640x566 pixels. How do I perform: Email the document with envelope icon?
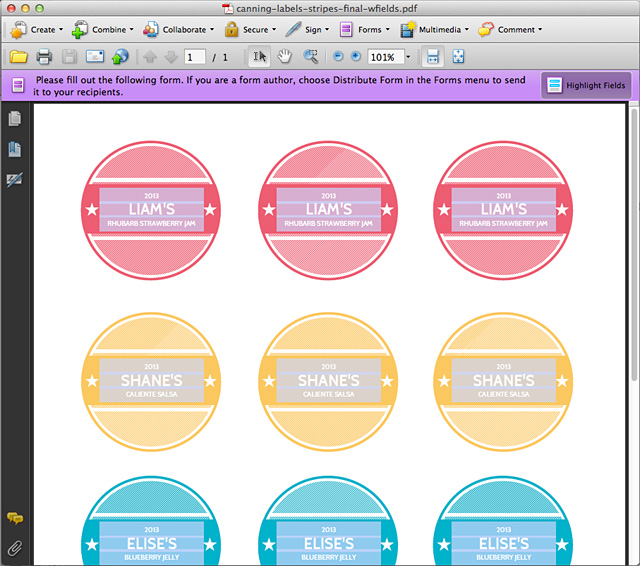click(x=95, y=56)
